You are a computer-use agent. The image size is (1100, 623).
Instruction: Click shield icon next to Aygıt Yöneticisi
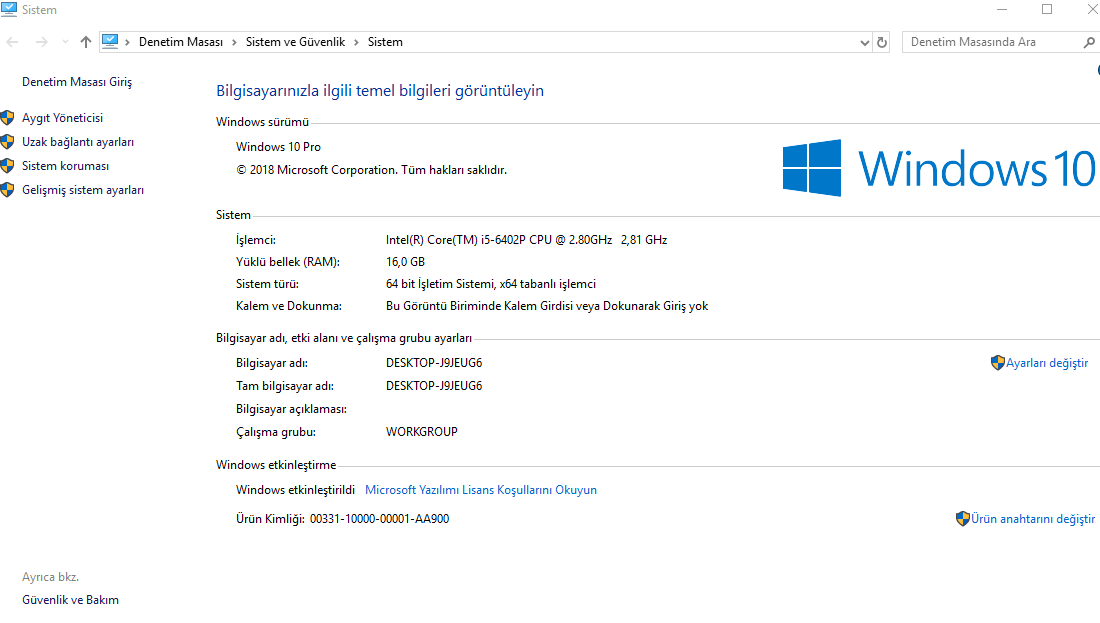pos(8,118)
